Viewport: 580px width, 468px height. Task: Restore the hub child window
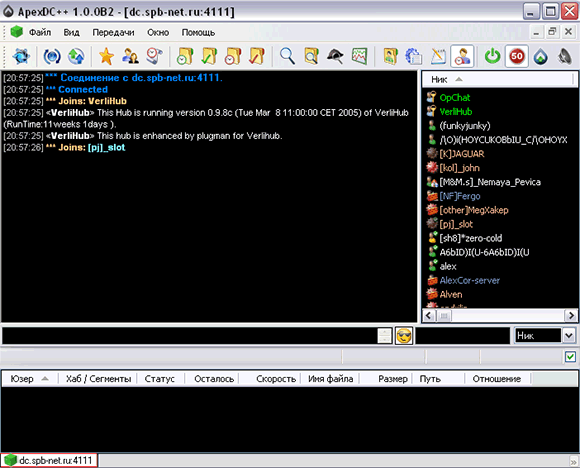(x=552, y=32)
